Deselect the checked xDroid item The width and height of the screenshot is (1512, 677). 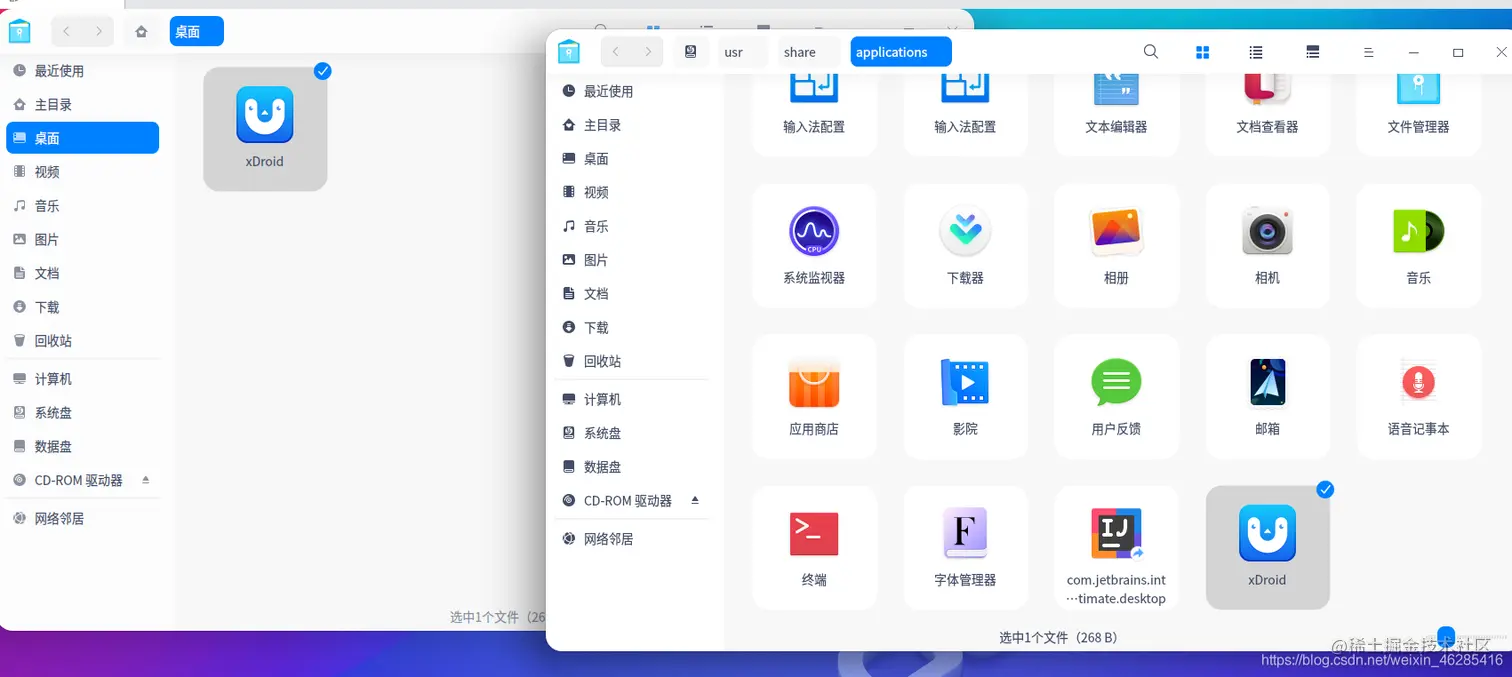click(x=1325, y=490)
